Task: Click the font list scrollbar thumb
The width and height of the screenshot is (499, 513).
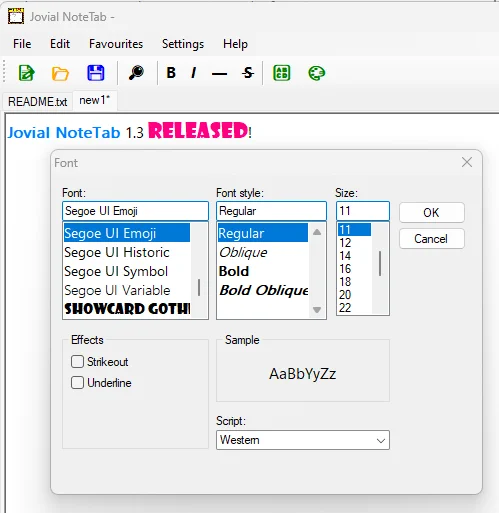Action: click(x=199, y=287)
